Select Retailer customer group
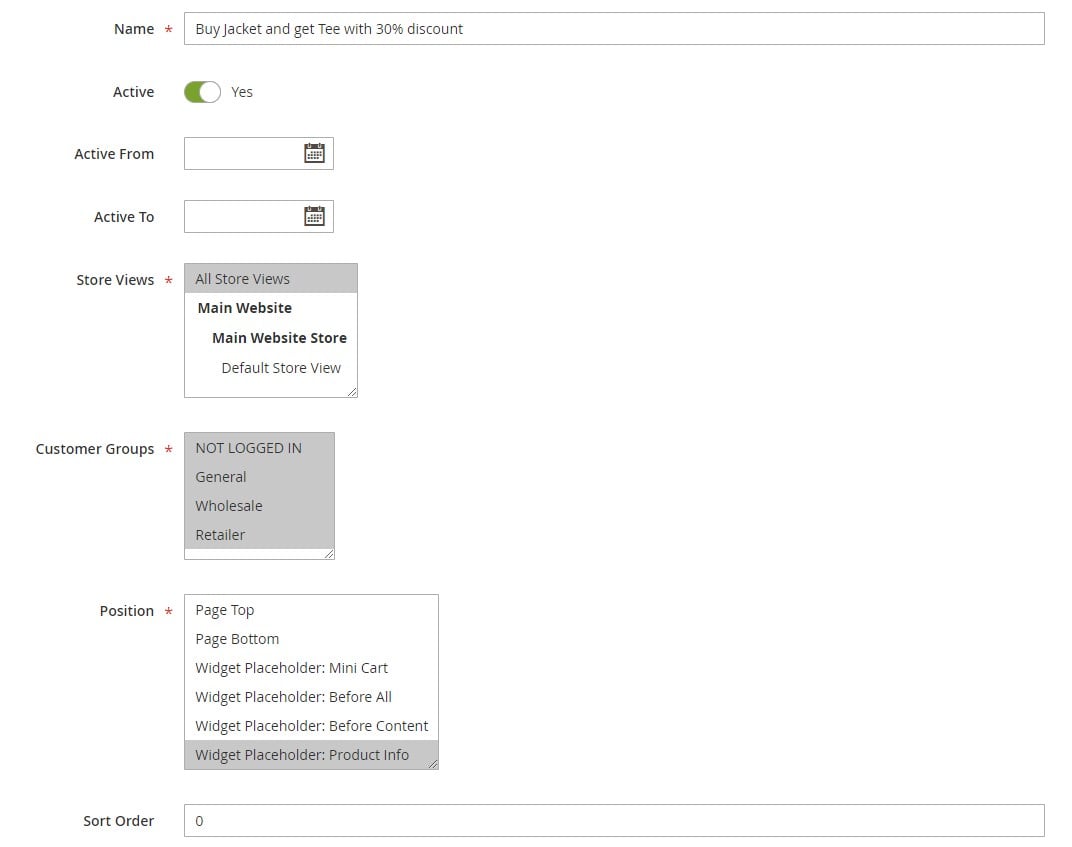Screen dimensions: 1072x847 (259, 535)
